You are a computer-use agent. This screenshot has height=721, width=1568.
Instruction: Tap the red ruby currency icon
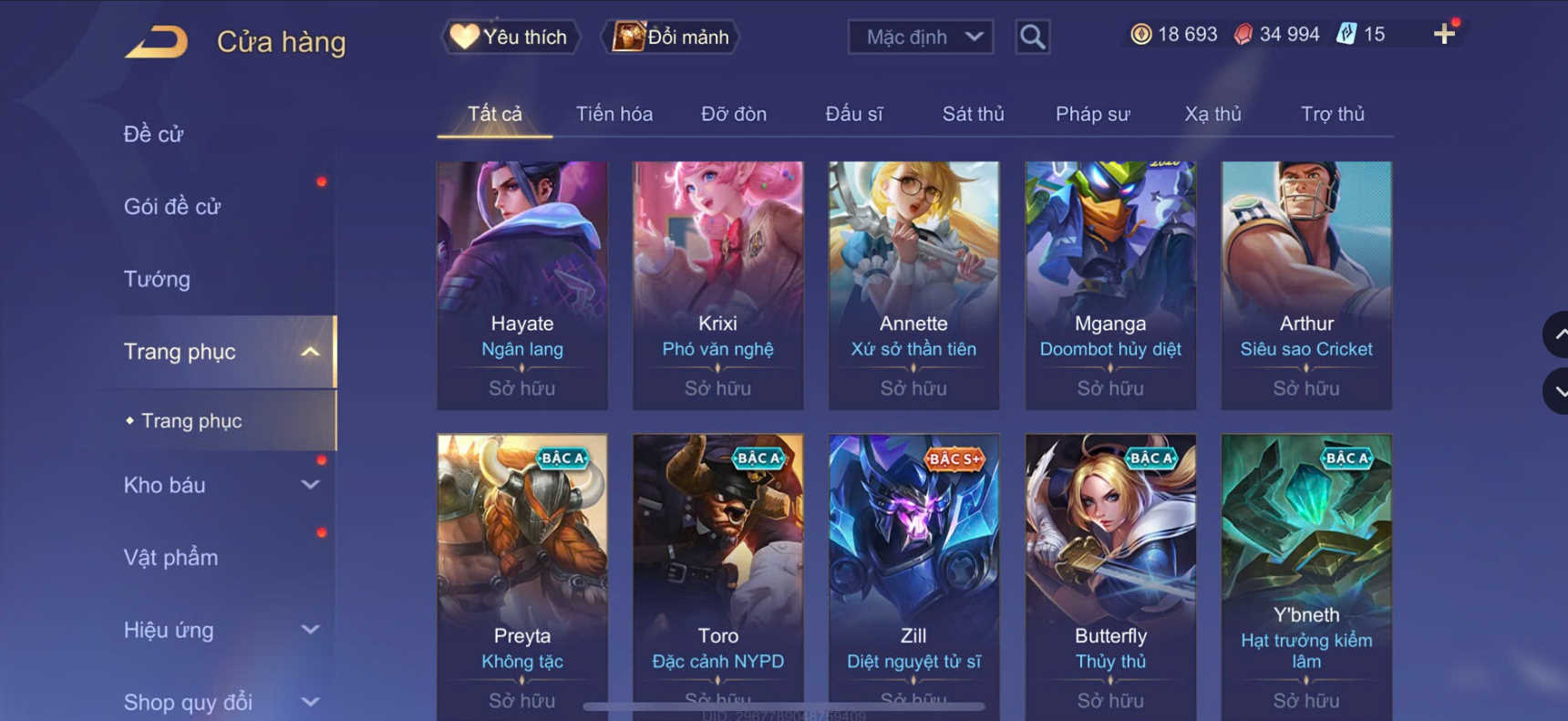pyautogui.click(x=1243, y=35)
